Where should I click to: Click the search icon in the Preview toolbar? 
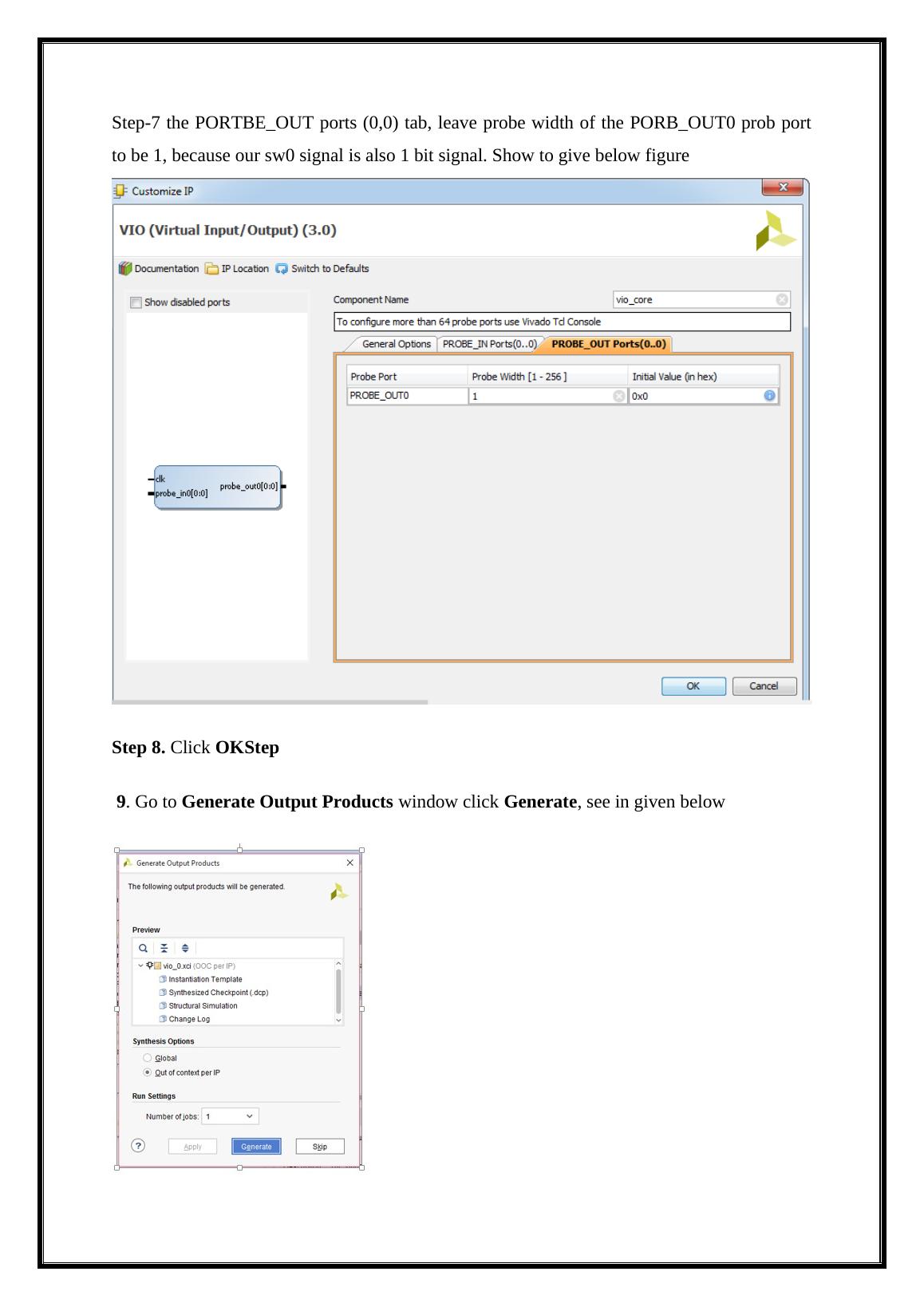coord(143,948)
